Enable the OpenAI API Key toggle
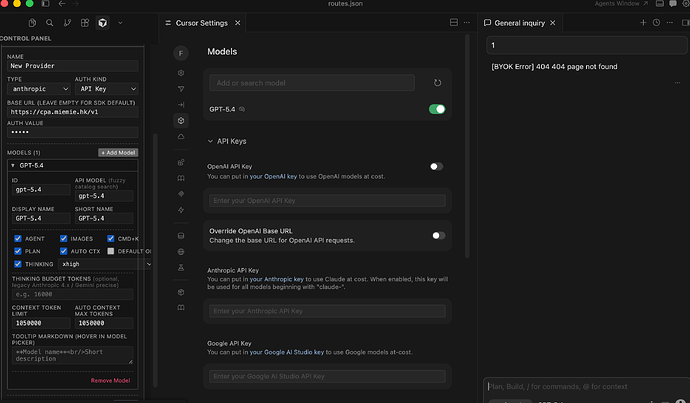The width and height of the screenshot is (690, 403). pos(436,166)
